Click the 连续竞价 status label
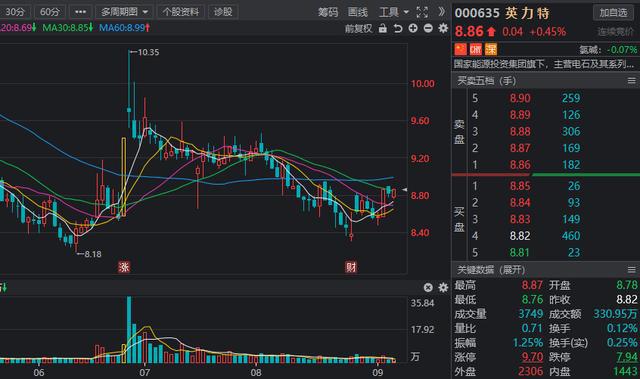This screenshot has height=379, width=640. click(x=616, y=31)
